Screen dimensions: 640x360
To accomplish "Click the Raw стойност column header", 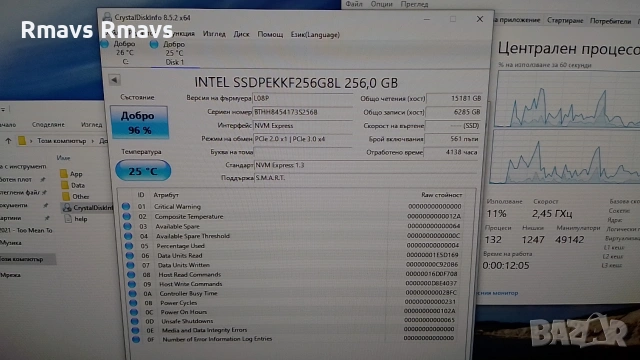I will tap(442, 195).
